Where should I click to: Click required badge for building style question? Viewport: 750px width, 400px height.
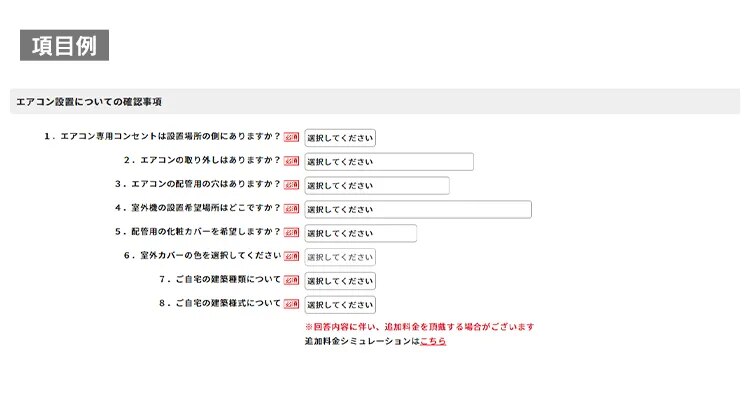(x=292, y=304)
